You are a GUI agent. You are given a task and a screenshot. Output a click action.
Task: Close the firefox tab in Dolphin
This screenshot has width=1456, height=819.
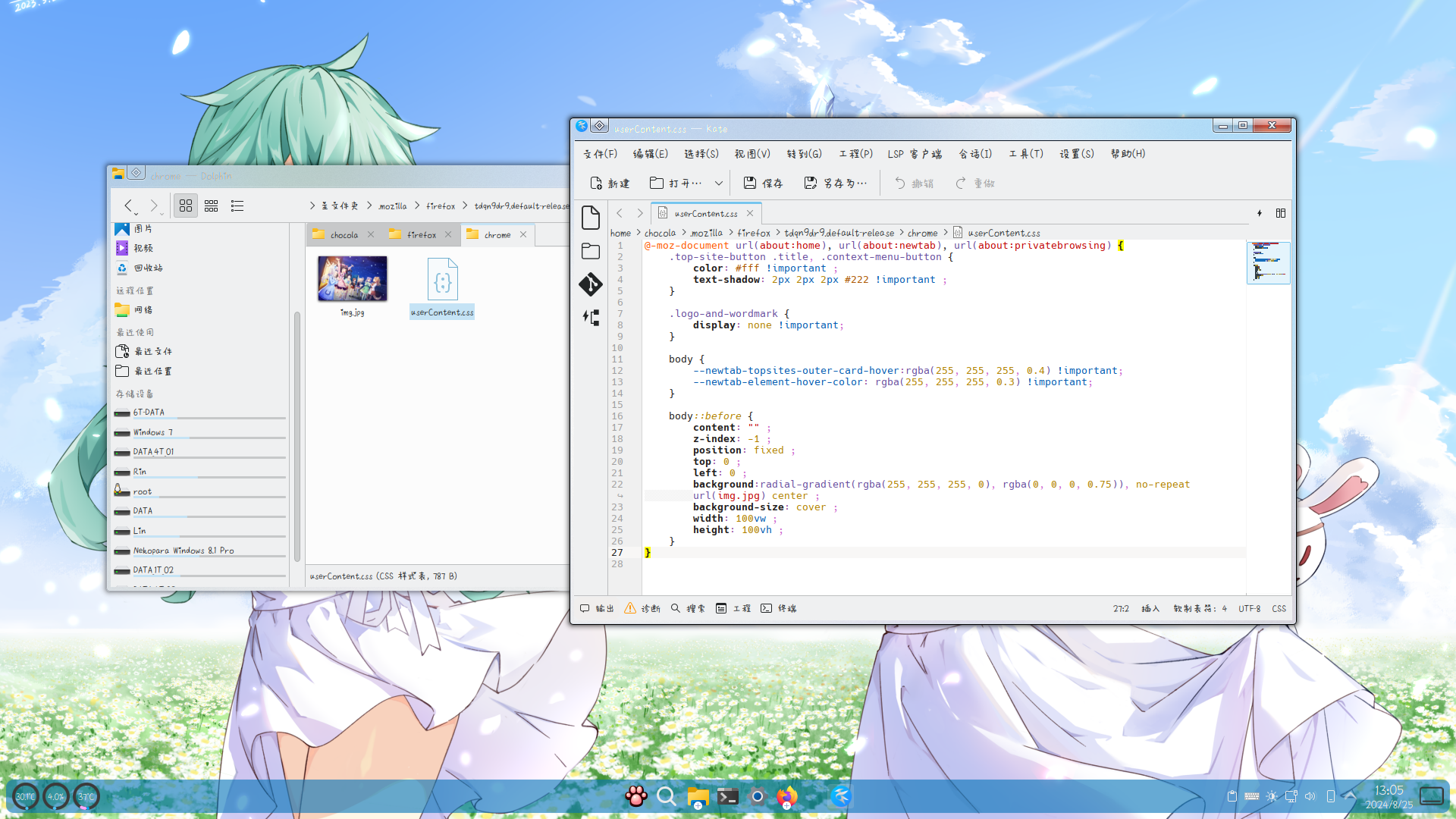click(448, 234)
